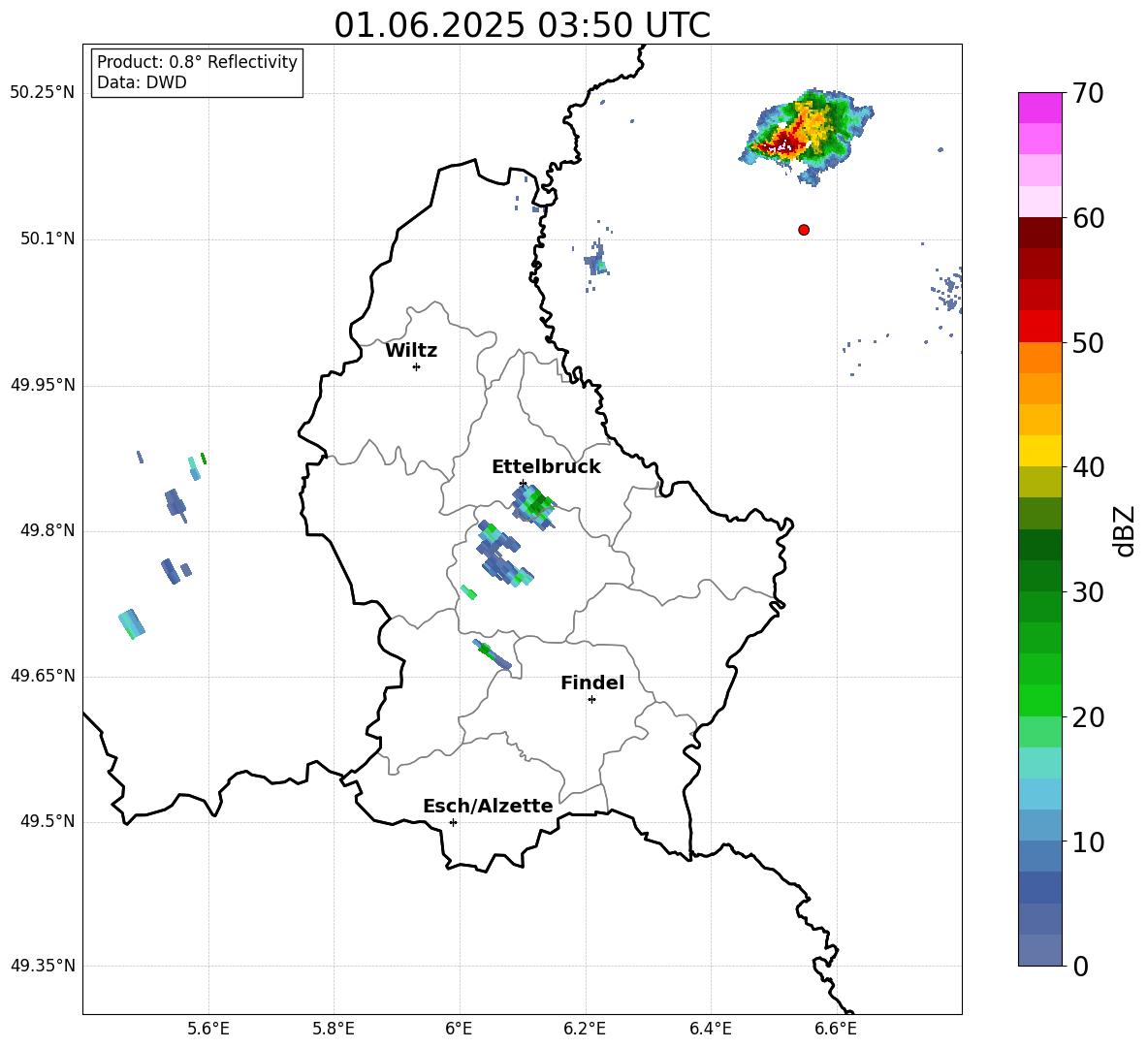Click the Esch/Alzette cross marker
Screen dimensions: 1148x1048
[453, 822]
